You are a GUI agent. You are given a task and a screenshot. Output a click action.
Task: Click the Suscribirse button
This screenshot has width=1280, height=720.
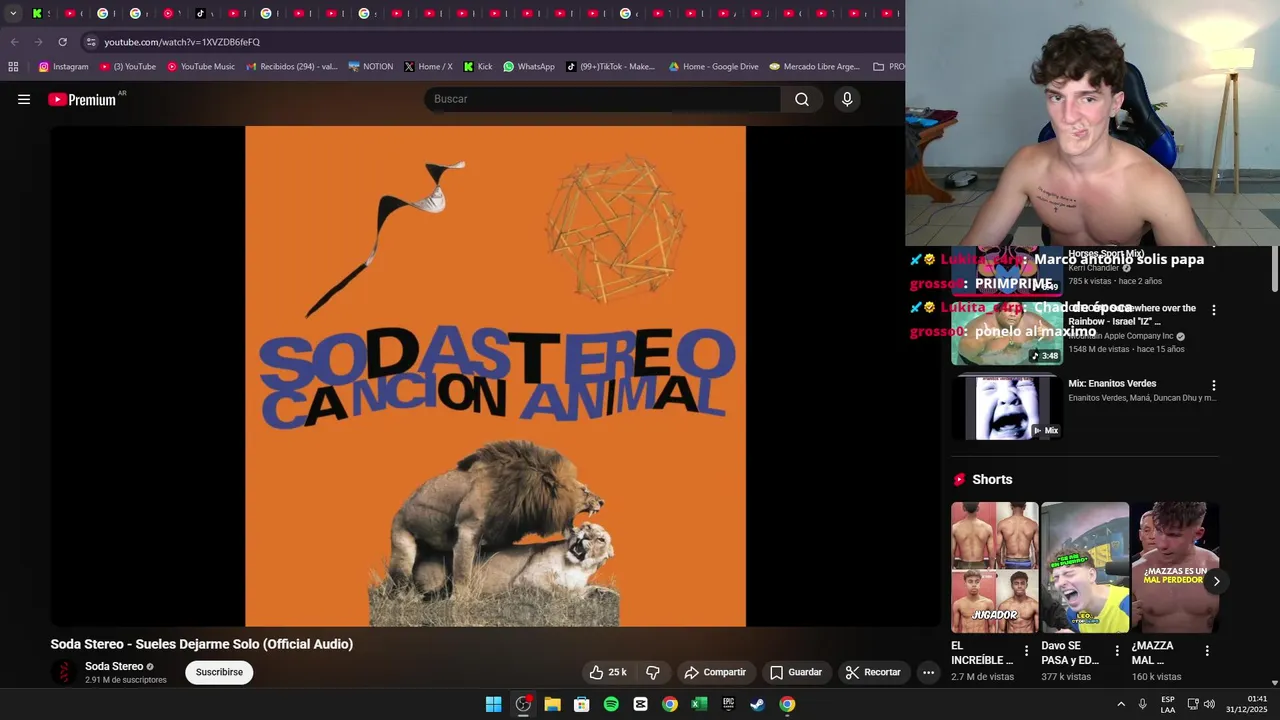coord(219,672)
